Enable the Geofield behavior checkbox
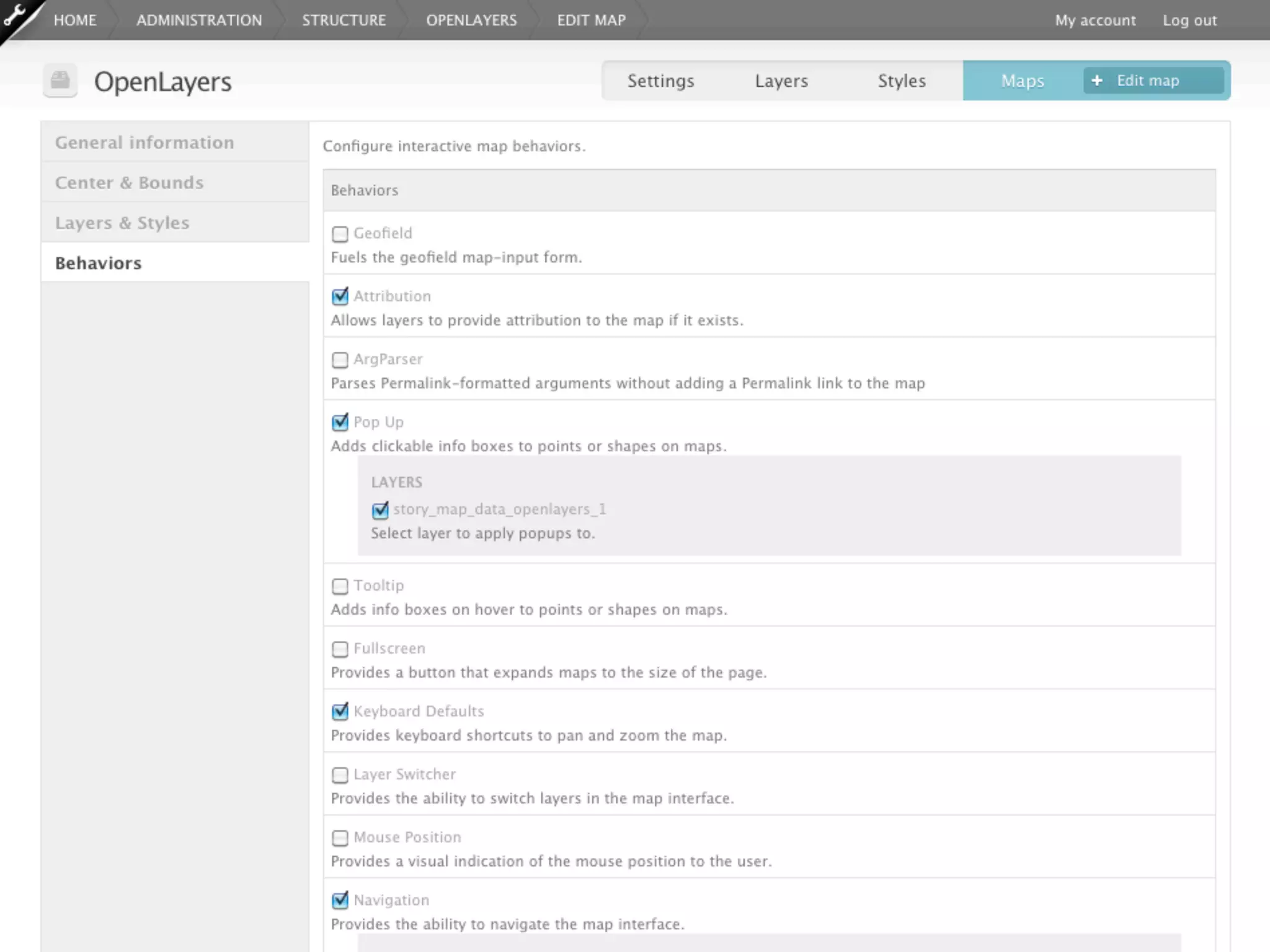This screenshot has height=952, width=1270. 340,234
